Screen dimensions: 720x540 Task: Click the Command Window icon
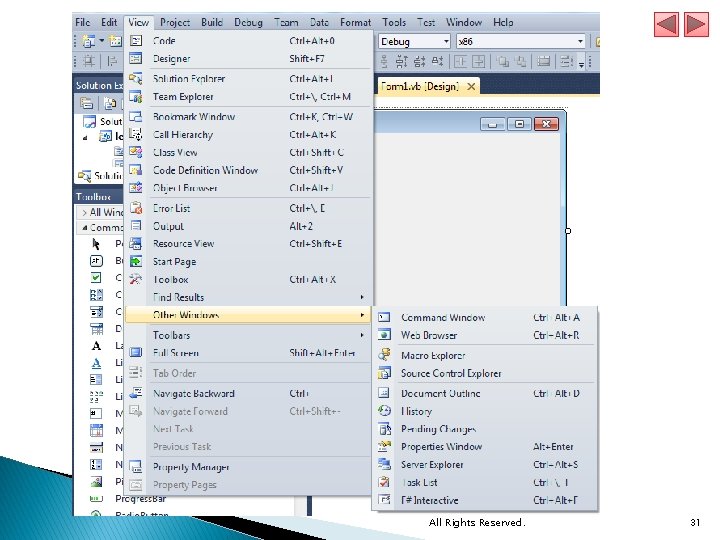(x=384, y=317)
